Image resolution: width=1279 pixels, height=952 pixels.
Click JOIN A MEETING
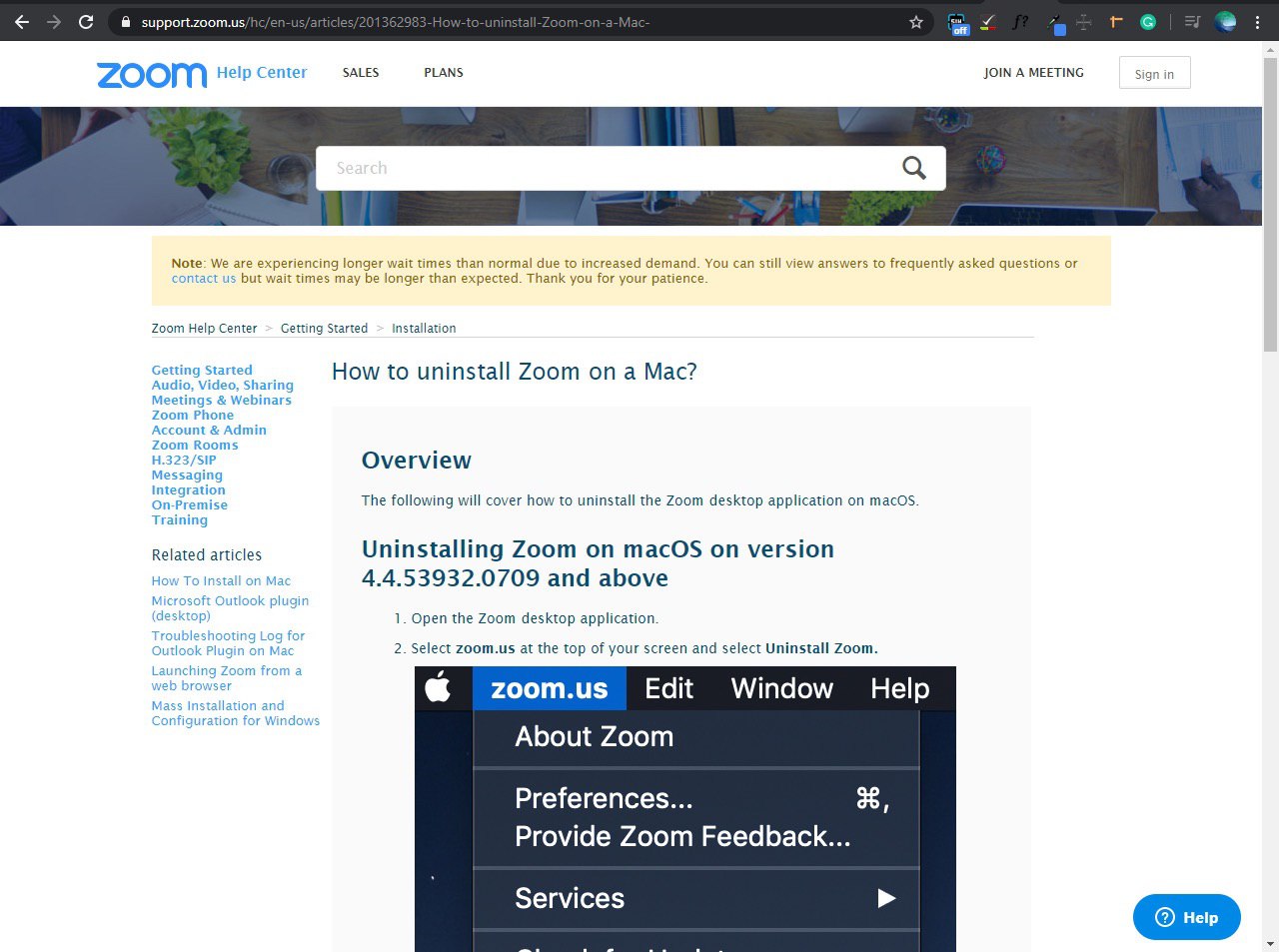(x=1033, y=73)
